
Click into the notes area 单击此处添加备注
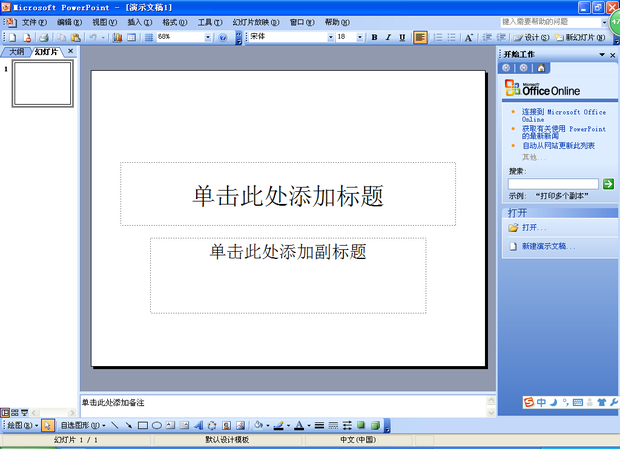coord(284,405)
